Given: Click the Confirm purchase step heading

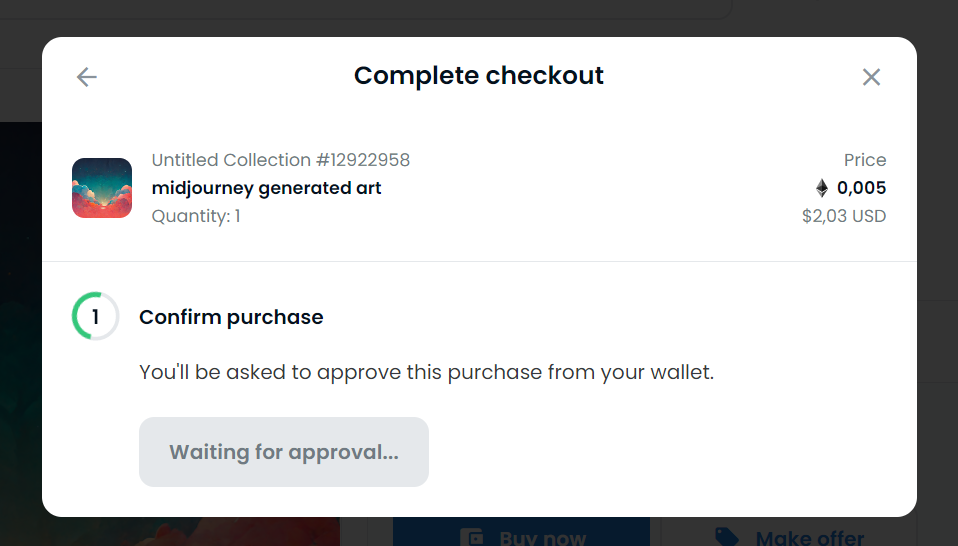Looking at the screenshot, I should click(x=231, y=317).
